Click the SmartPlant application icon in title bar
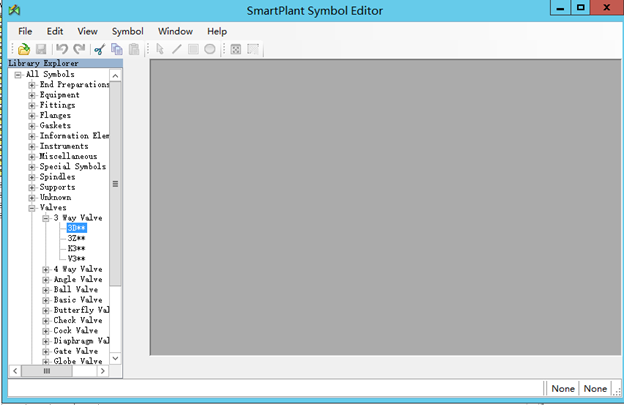The height and width of the screenshot is (405, 624). [14, 10]
